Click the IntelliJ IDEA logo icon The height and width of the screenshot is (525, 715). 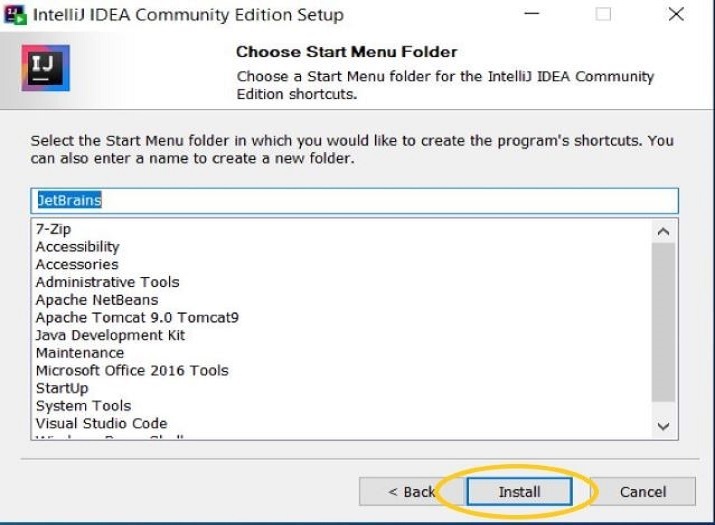coord(45,68)
